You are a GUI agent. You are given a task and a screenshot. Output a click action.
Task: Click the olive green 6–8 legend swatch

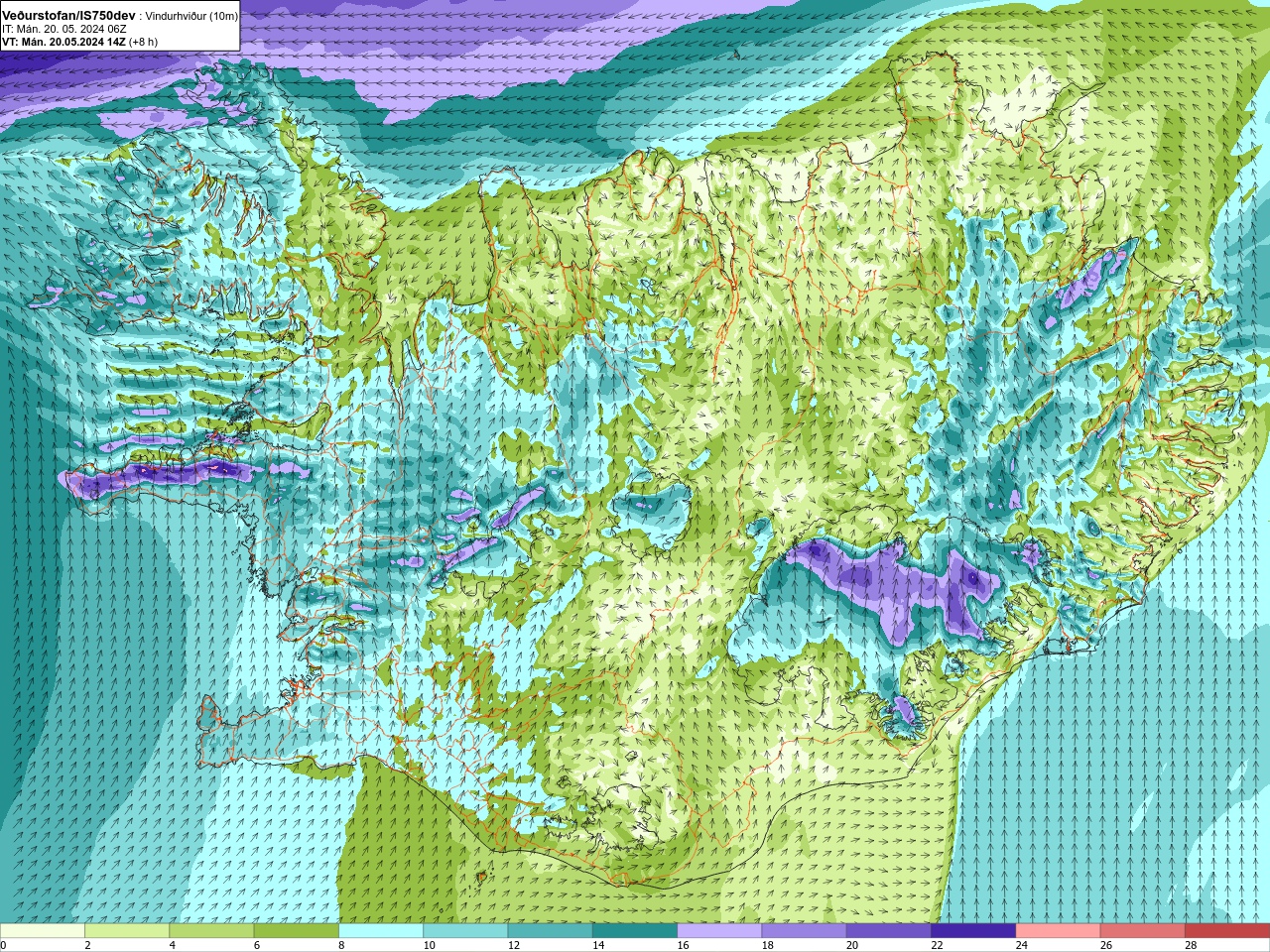(x=297, y=931)
